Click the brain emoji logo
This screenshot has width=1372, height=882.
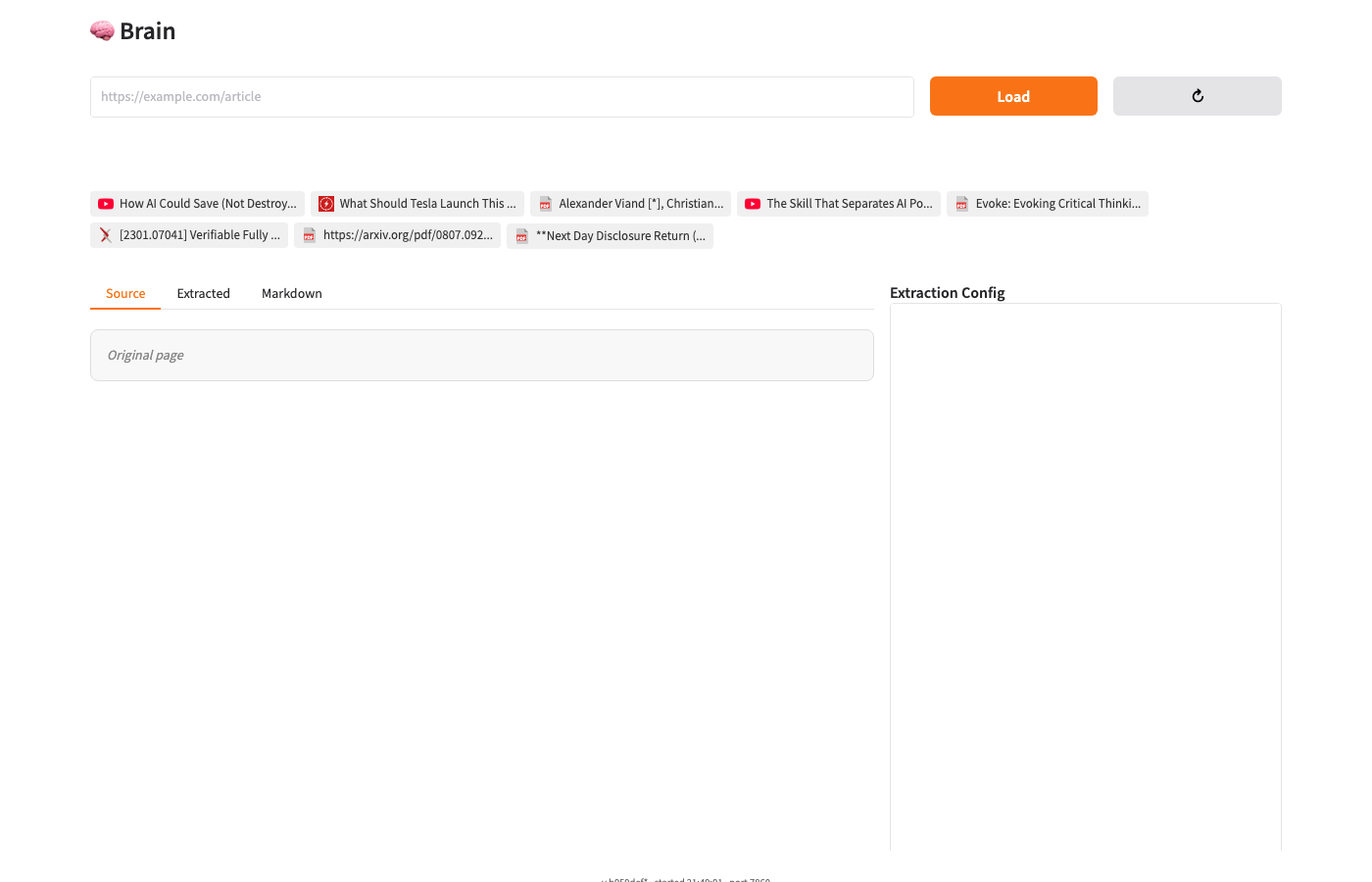tap(102, 31)
